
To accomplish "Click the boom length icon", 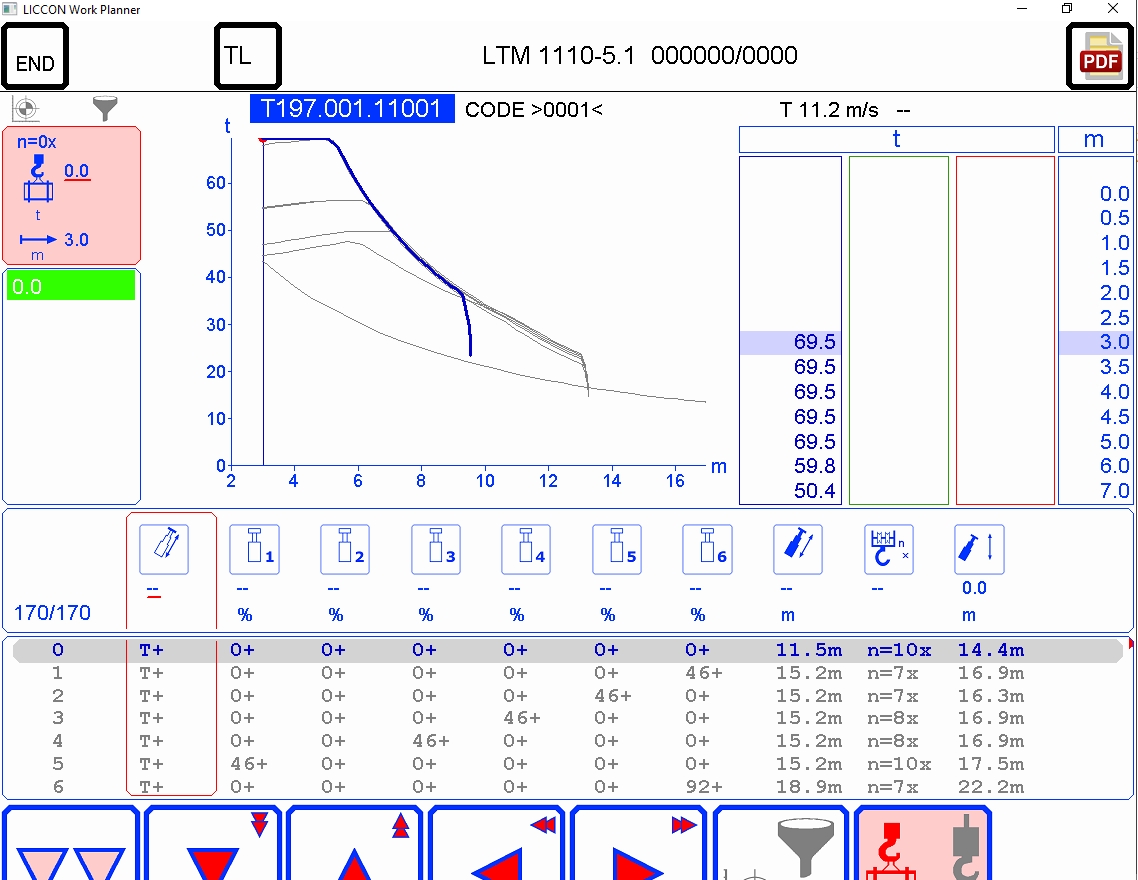I will tap(798, 550).
